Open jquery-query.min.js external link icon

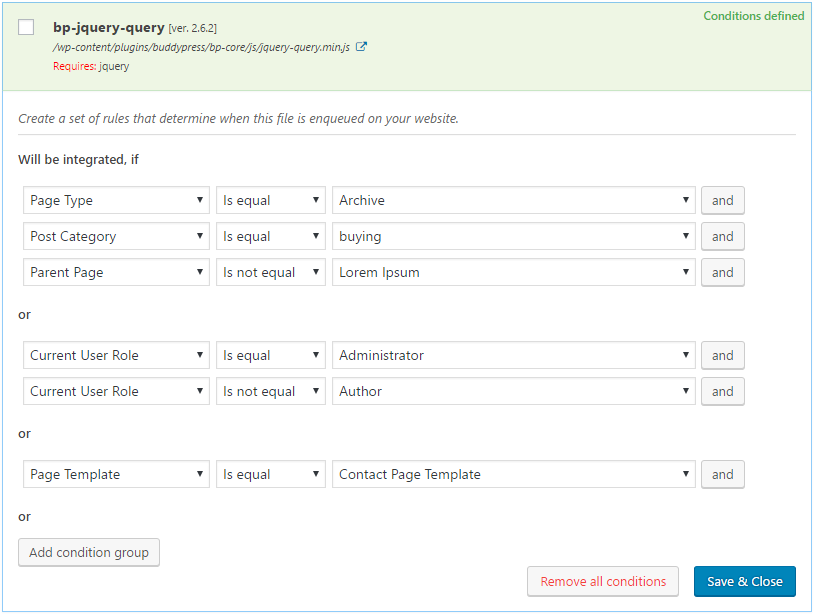click(x=361, y=47)
